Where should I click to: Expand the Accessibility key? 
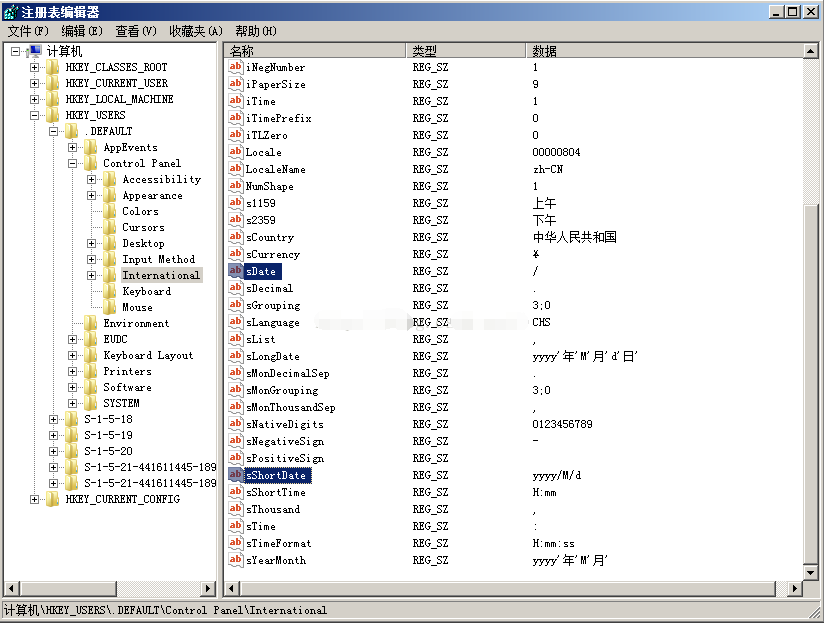(91, 179)
